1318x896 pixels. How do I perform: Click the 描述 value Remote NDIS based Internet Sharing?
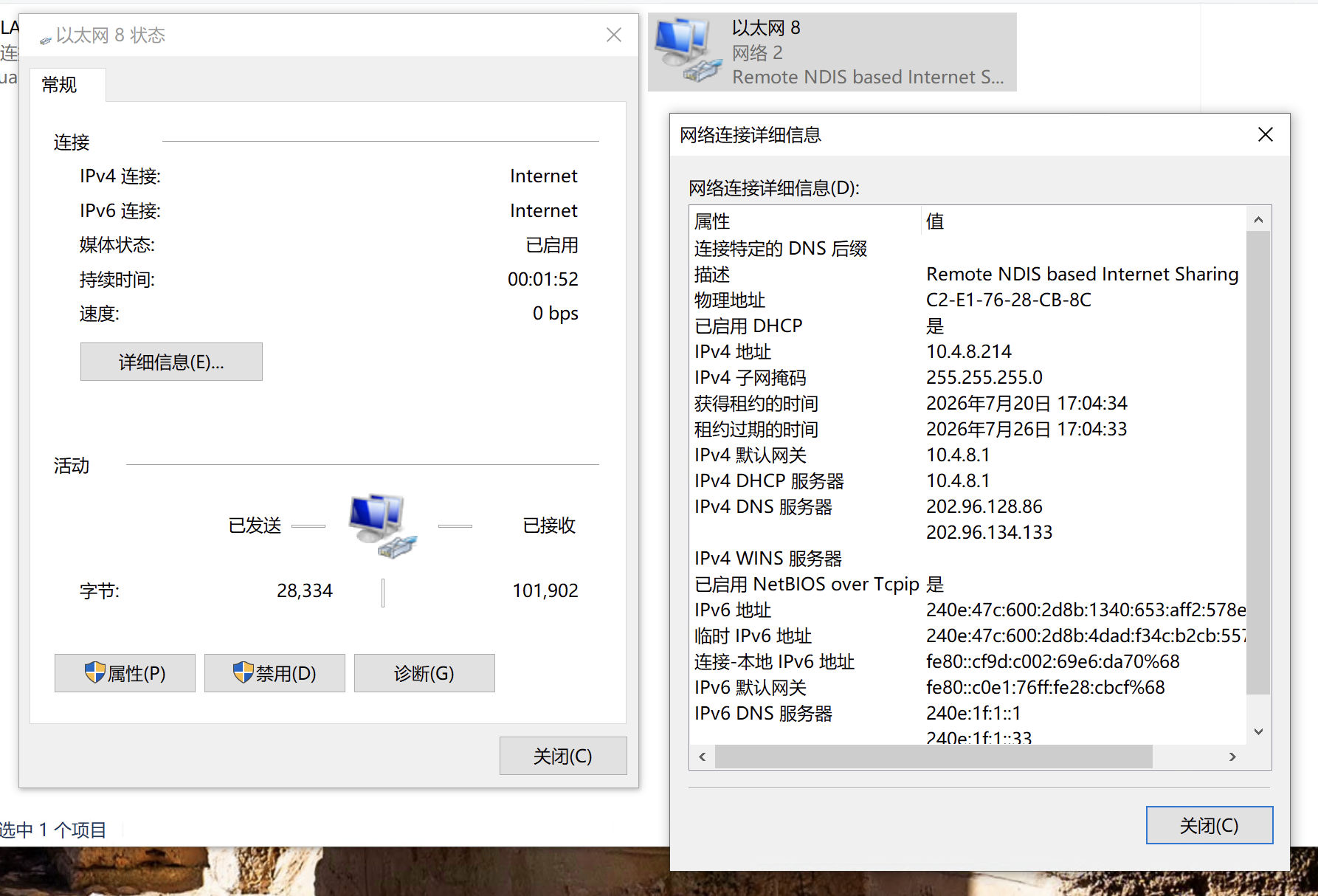coord(1083,275)
